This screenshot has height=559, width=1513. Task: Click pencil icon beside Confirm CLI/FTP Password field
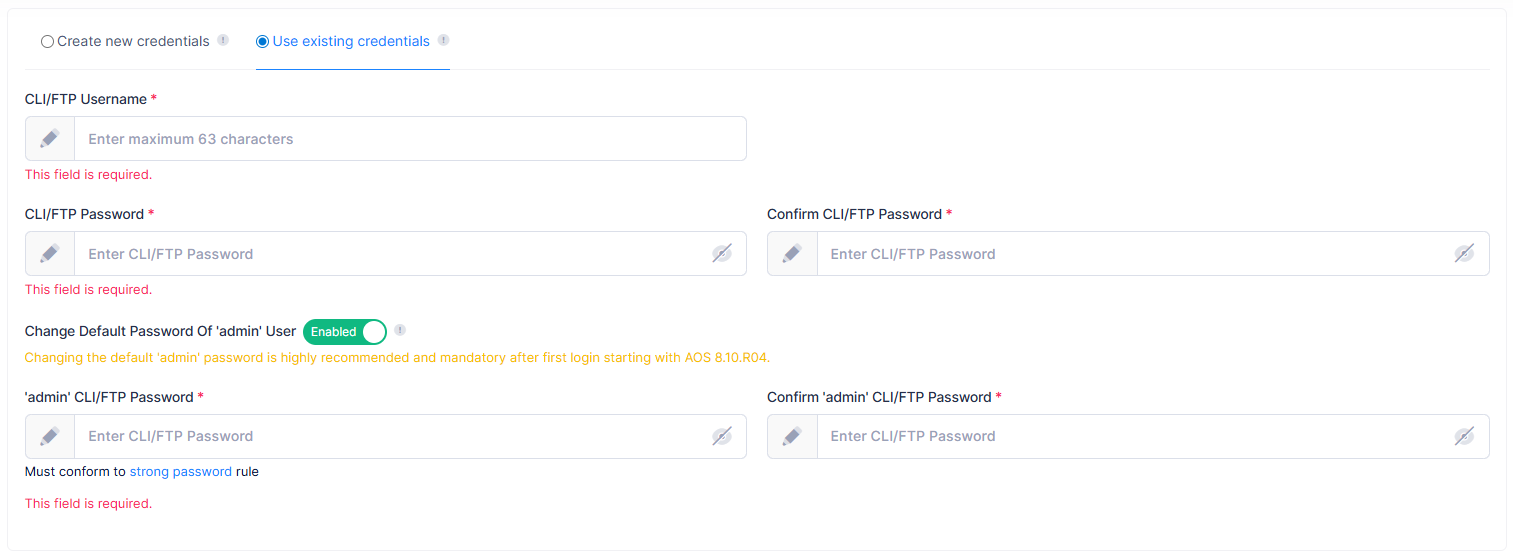(792, 254)
